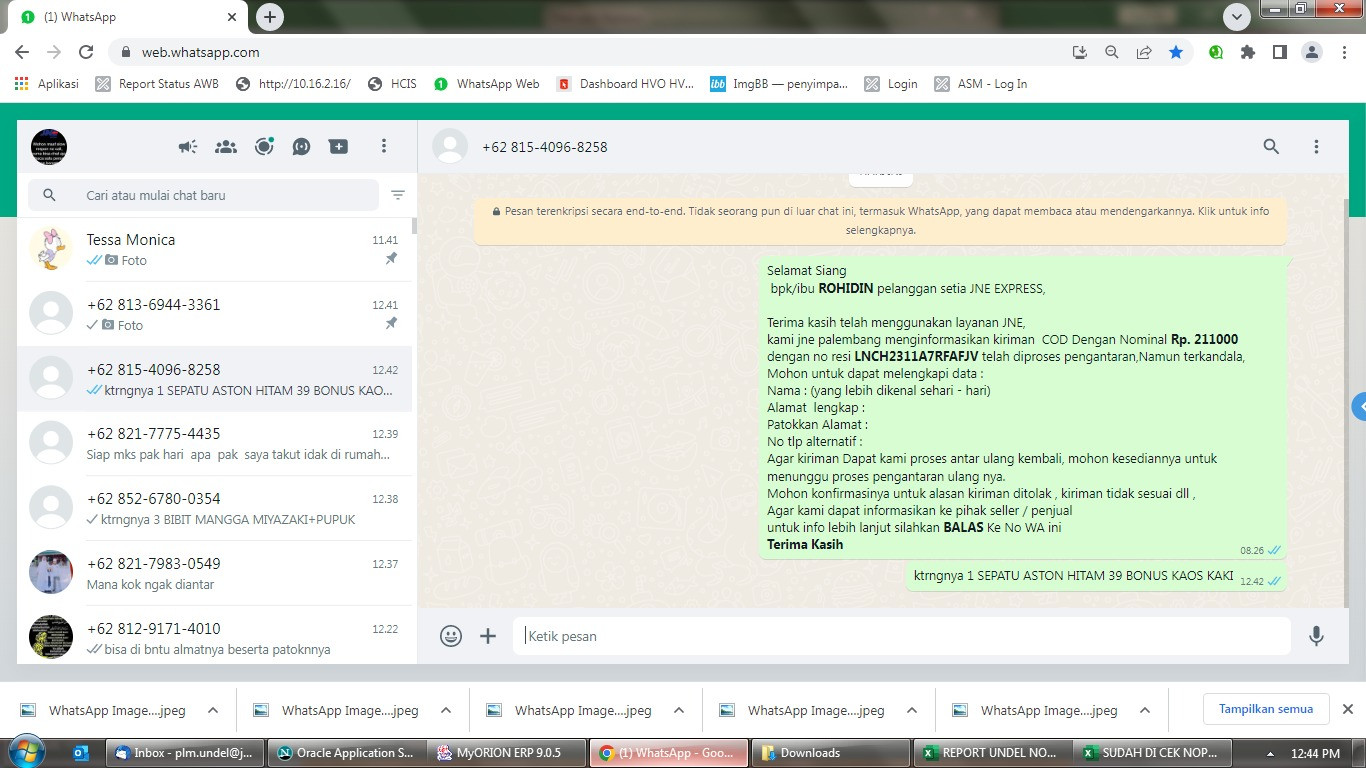This screenshot has height=768, width=1366.
Task: Open the attachment plus menu
Action: click(x=488, y=636)
